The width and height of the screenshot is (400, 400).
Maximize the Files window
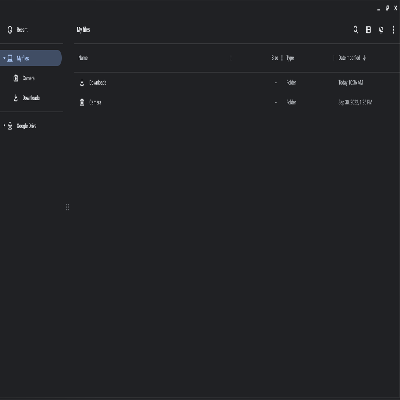[x=387, y=8]
